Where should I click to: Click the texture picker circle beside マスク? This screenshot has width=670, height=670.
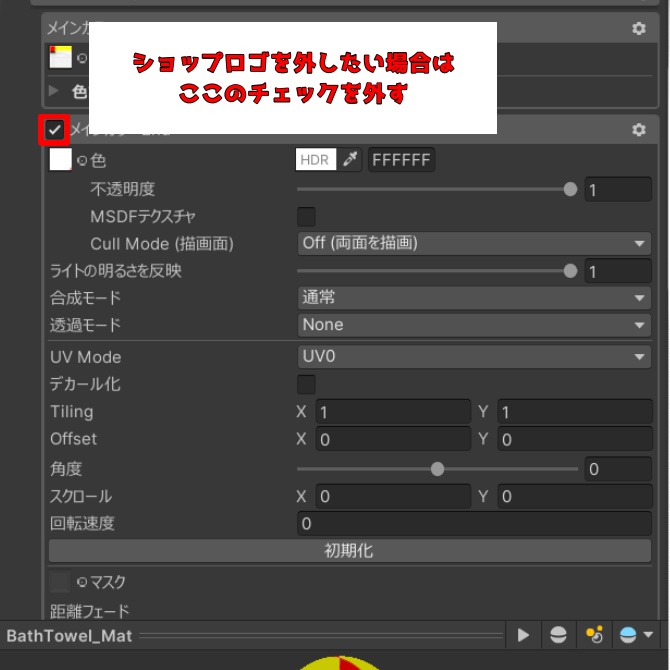82,582
